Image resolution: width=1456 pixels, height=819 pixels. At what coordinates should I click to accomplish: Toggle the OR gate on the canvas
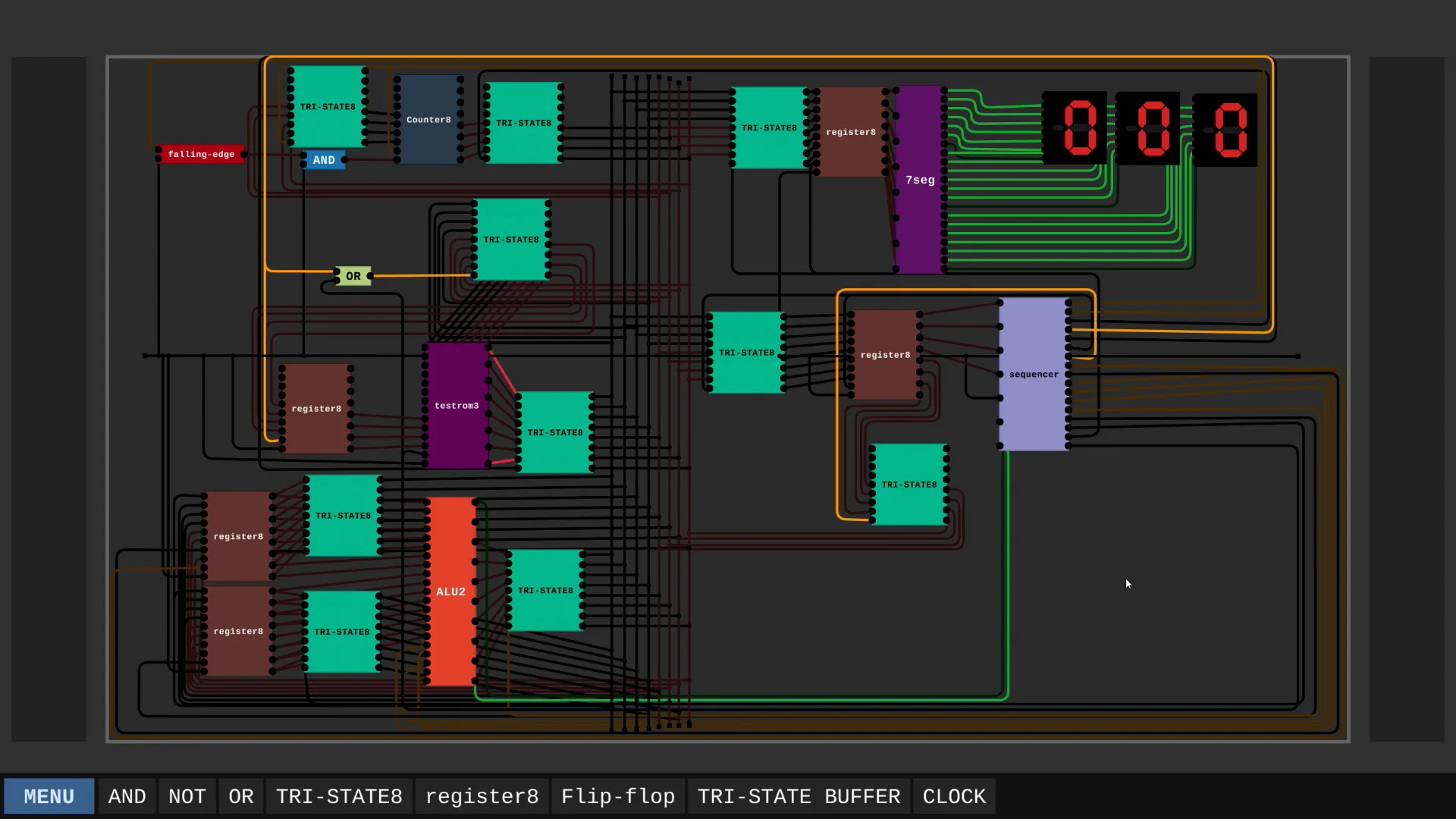[353, 275]
